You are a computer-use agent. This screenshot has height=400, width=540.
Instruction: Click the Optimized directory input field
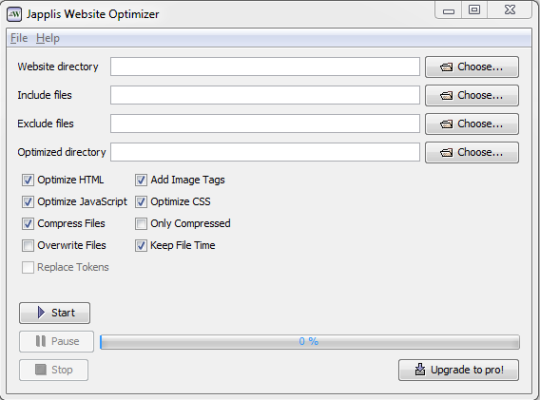pyautogui.click(x=265, y=152)
